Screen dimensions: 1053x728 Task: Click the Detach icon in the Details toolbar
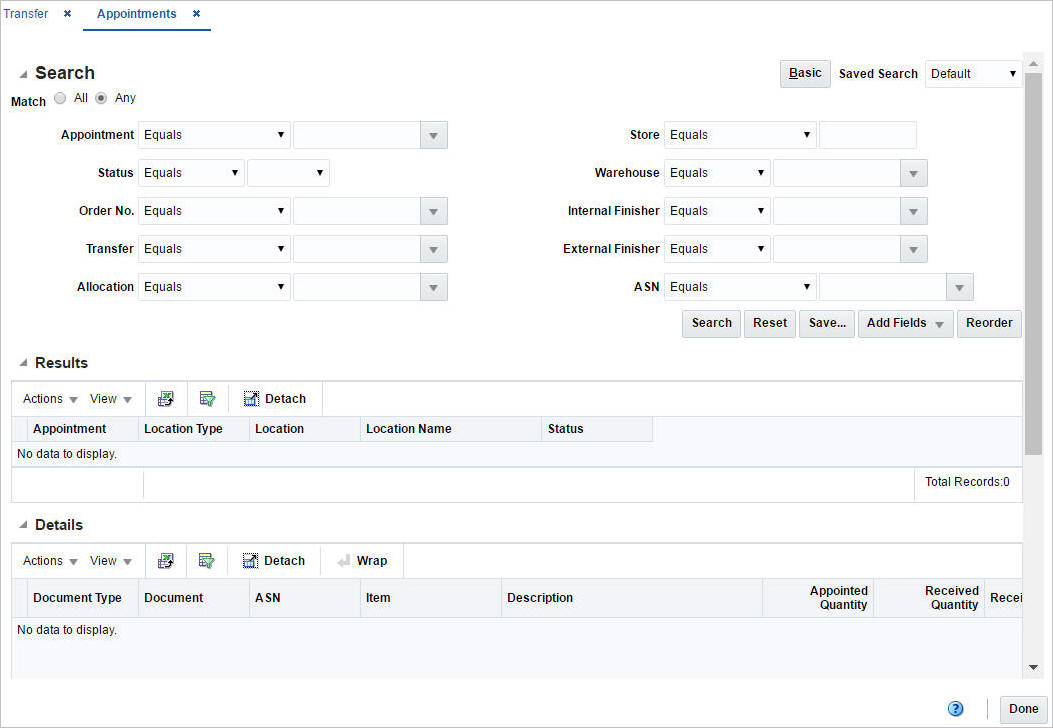click(274, 560)
